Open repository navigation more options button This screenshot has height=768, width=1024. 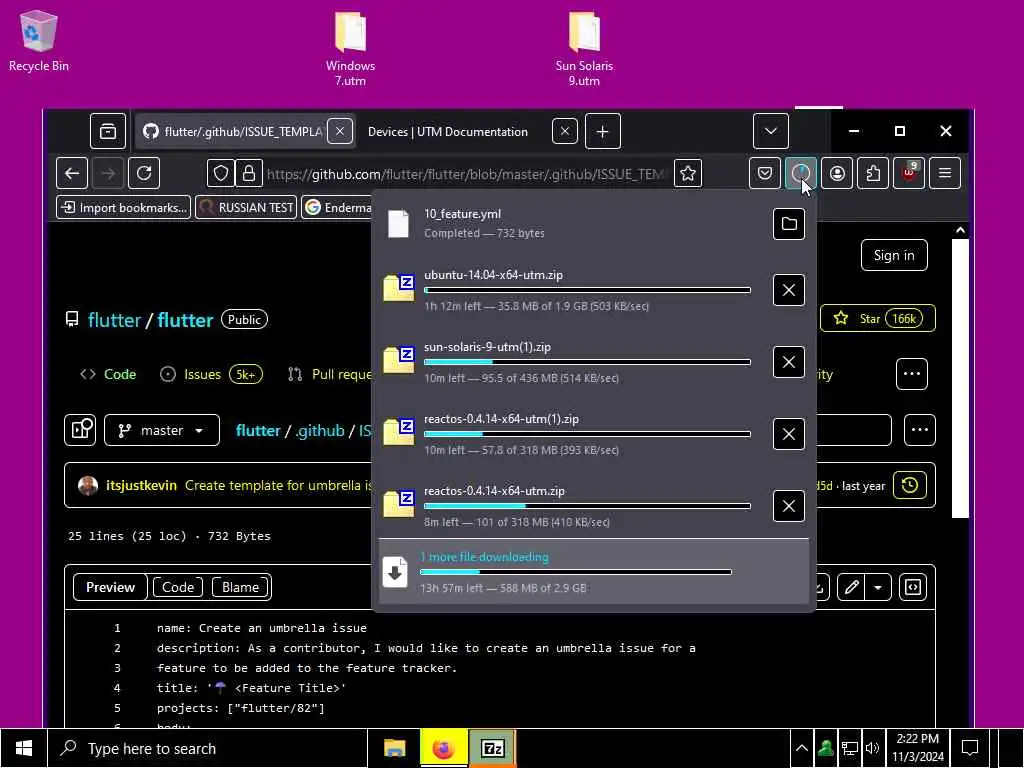912,374
